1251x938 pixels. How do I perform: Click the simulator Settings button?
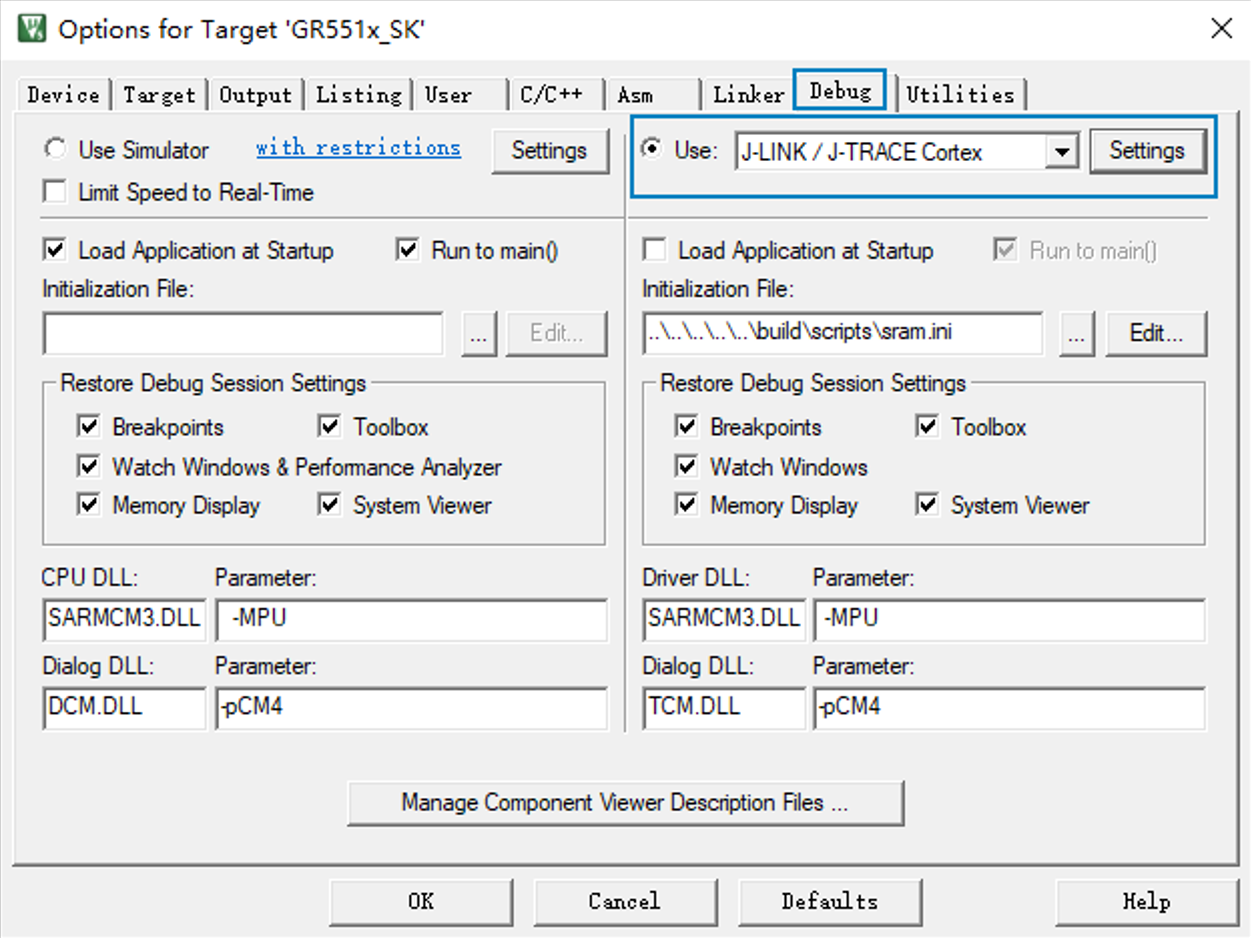549,150
